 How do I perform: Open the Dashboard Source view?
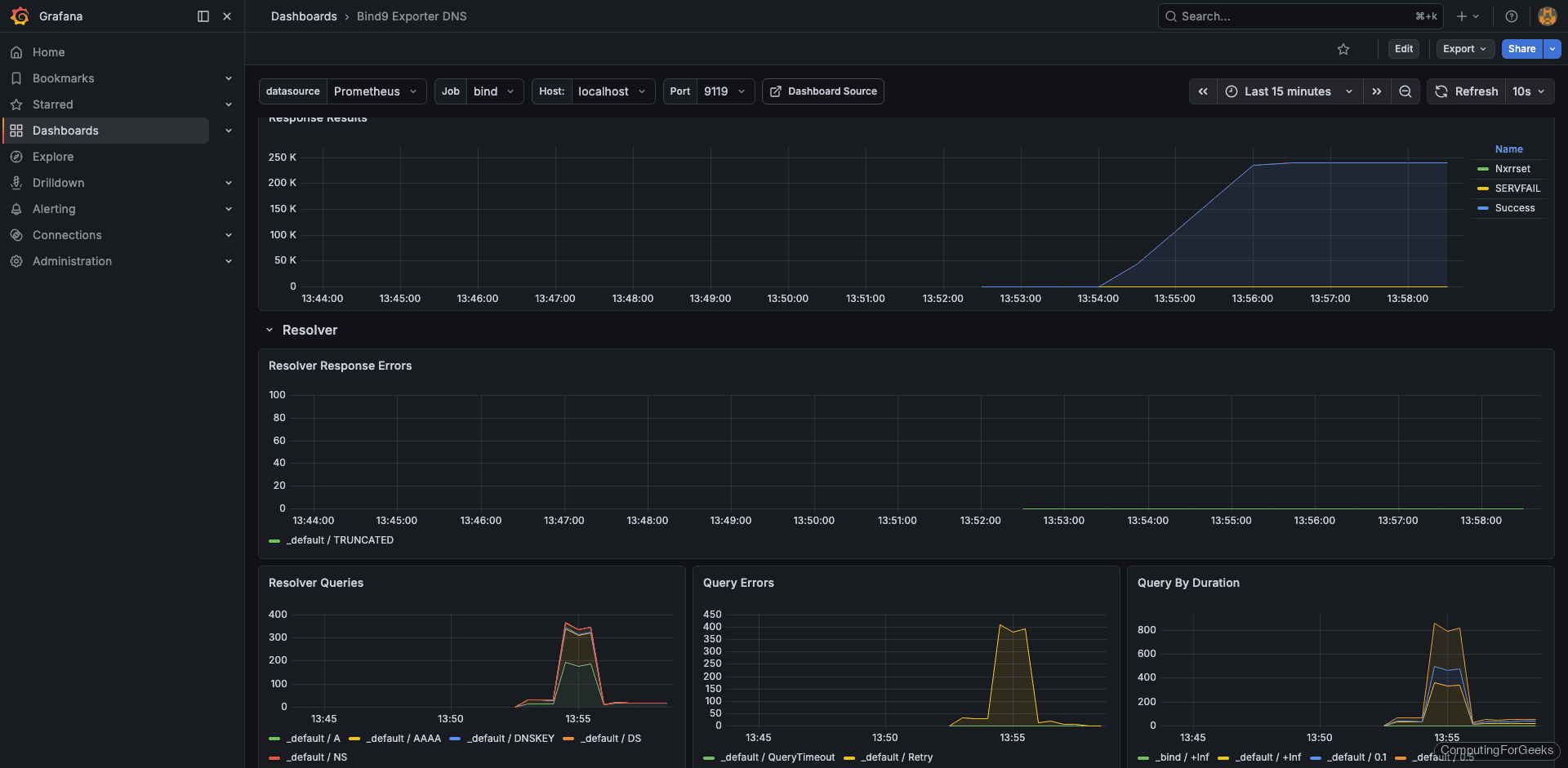[822, 91]
